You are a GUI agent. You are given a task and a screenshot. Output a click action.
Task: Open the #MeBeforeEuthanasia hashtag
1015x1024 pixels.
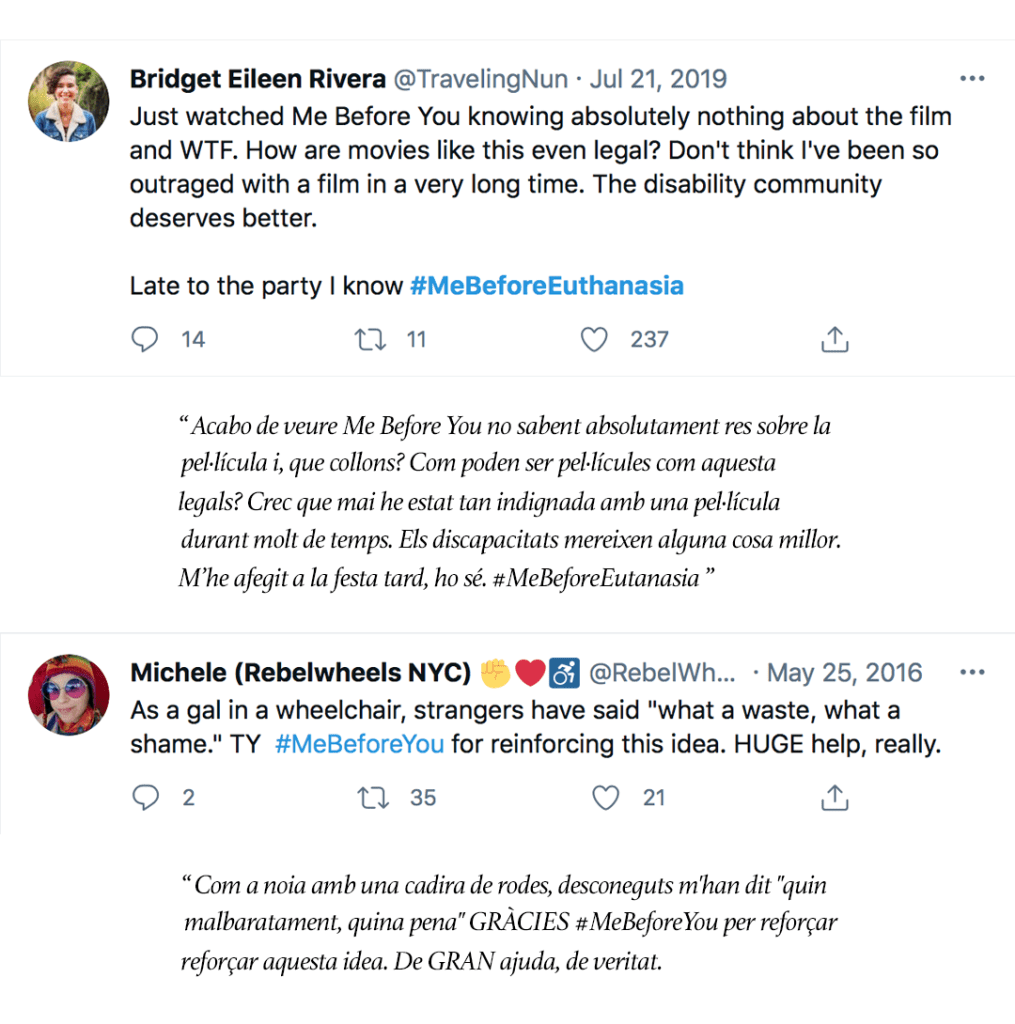coord(547,286)
